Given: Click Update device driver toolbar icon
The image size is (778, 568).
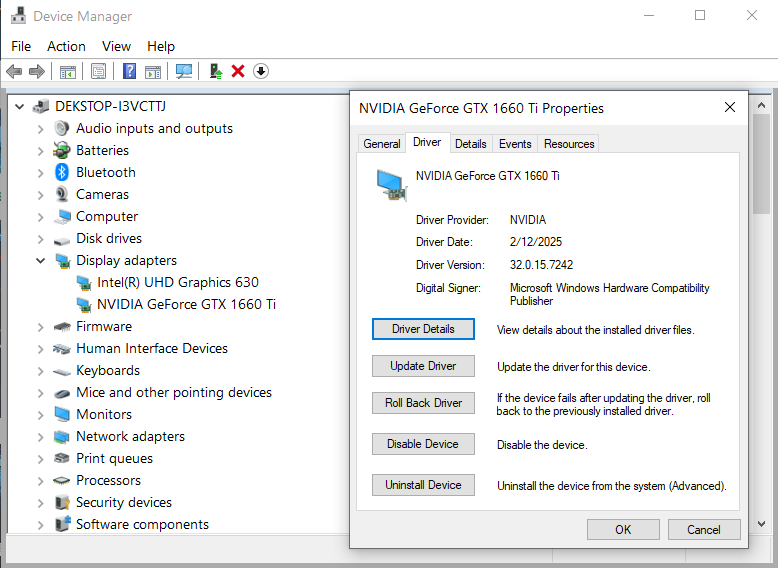Looking at the screenshot, I should [x=215, y=71].
